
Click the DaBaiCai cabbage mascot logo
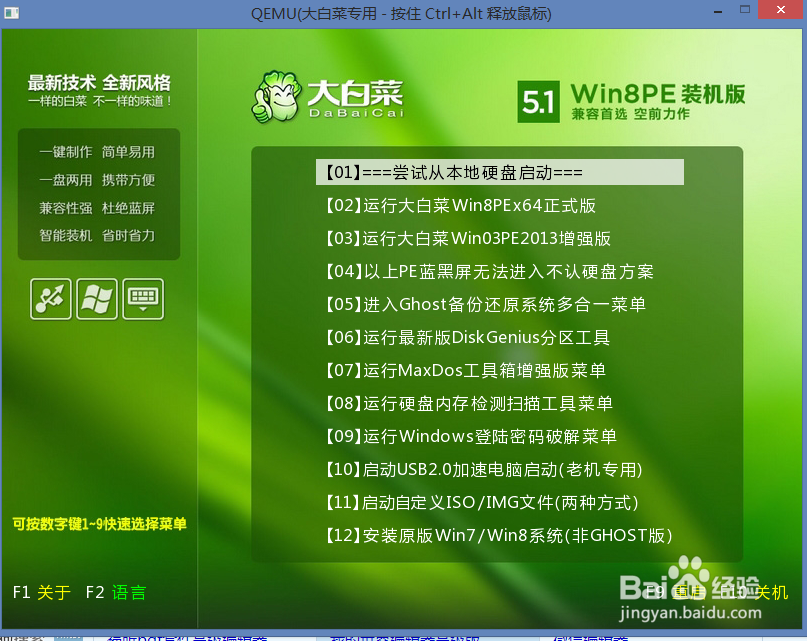[x=276, y=97]
